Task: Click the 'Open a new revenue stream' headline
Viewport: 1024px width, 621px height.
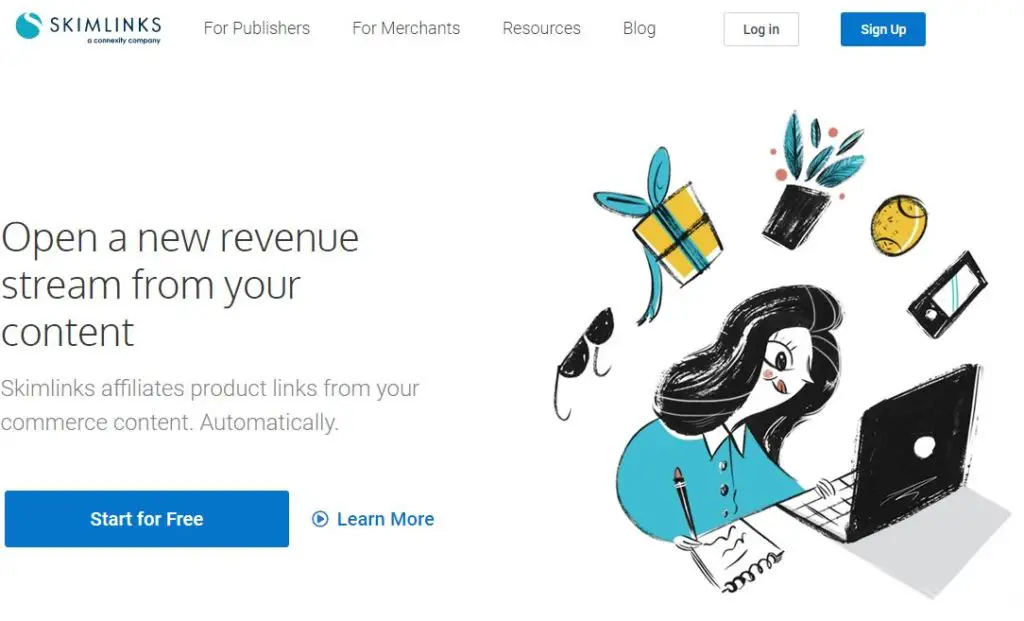Action: (x=180, y=285)
